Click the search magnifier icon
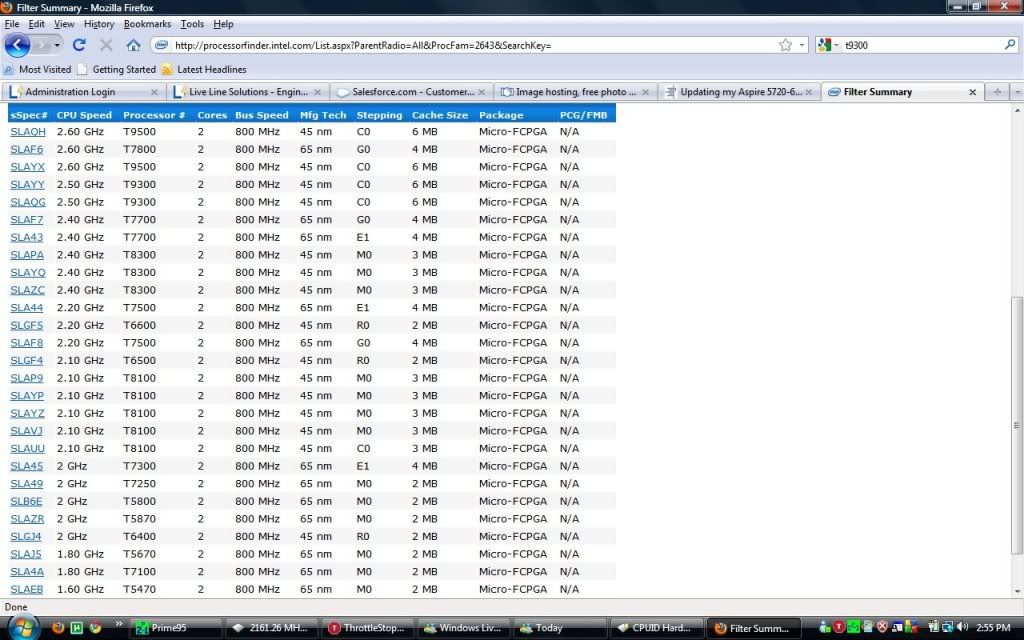1024x640 pixels. click(1010, 44)
